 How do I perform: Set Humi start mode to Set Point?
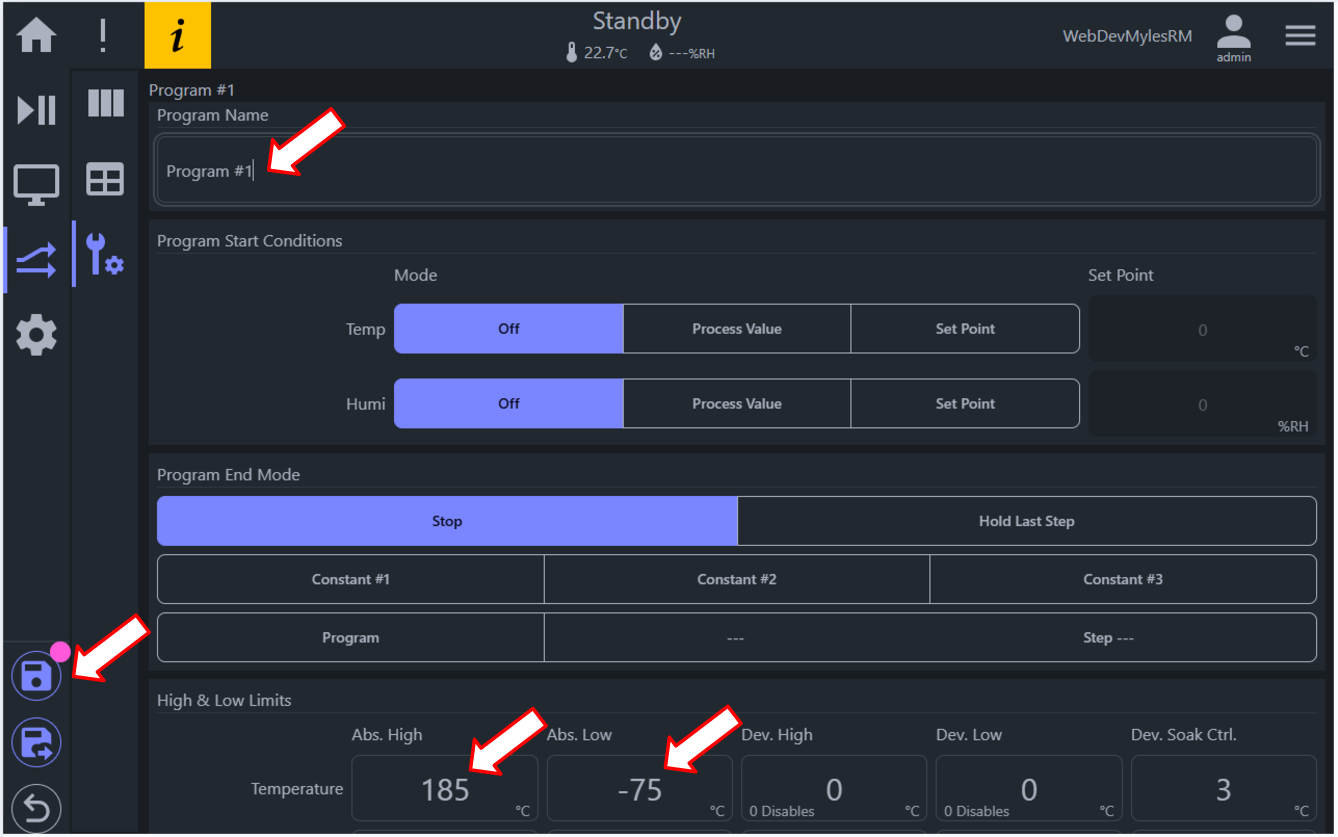click(965, 404)
